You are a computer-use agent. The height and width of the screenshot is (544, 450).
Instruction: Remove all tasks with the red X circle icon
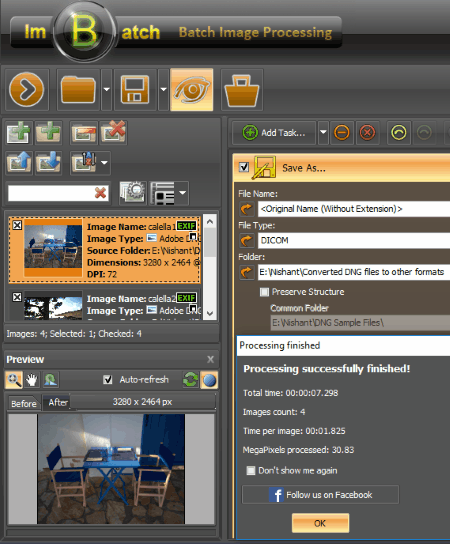(367, 133)
